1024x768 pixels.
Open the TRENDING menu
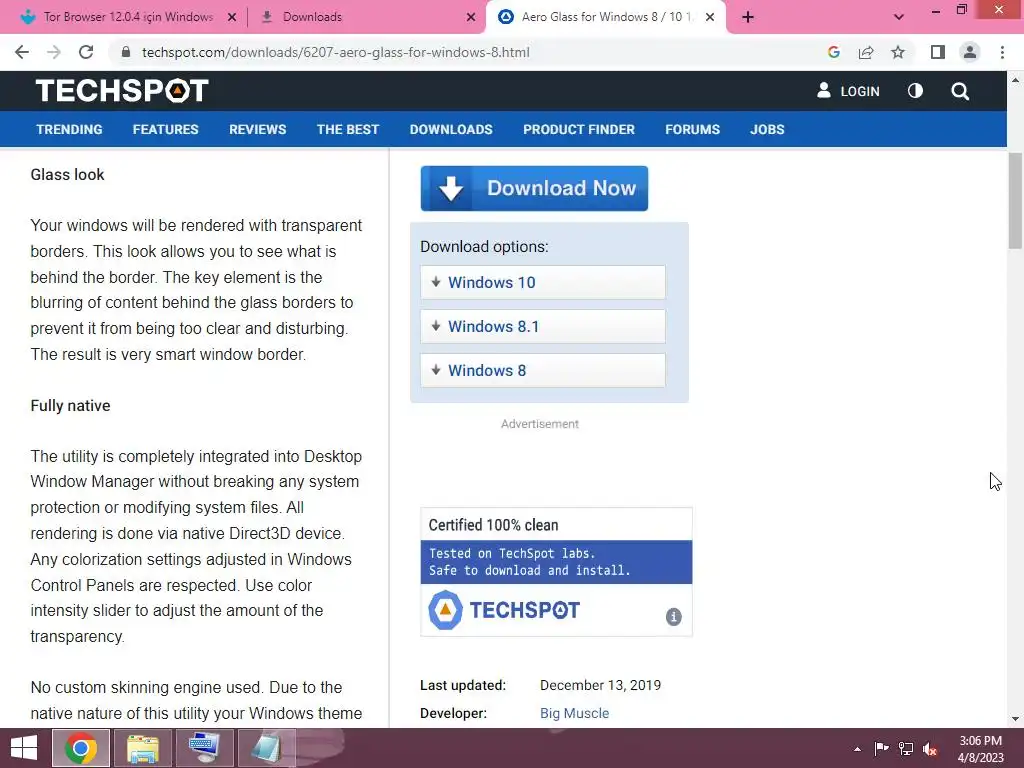coord(69,129)
